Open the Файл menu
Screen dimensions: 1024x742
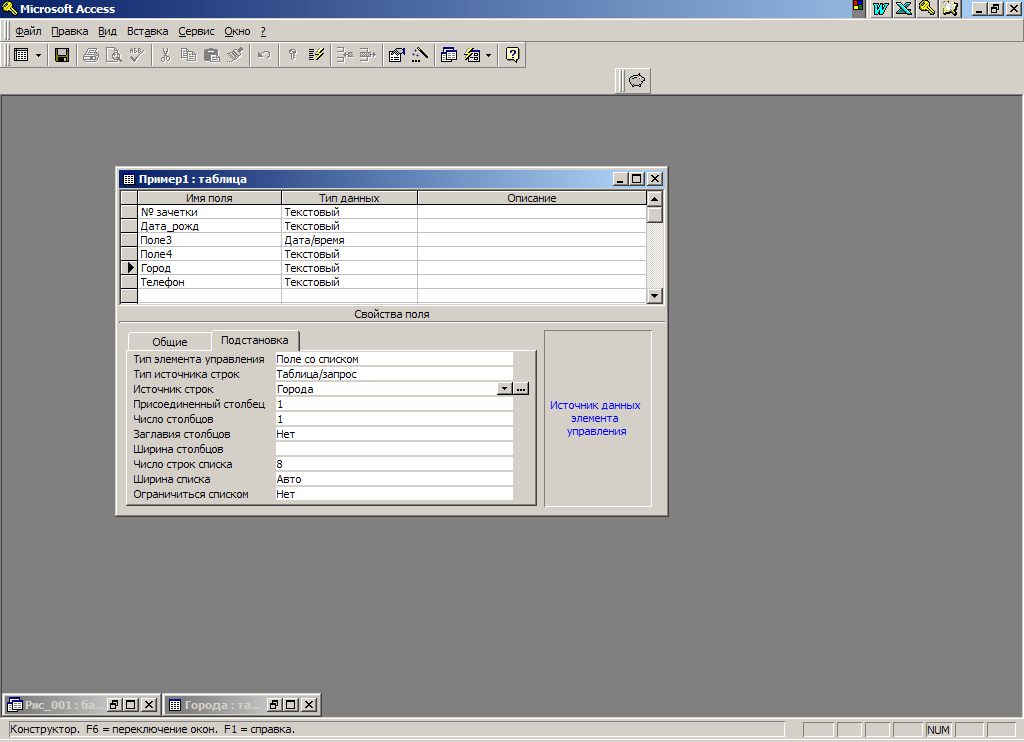(28, 31)
